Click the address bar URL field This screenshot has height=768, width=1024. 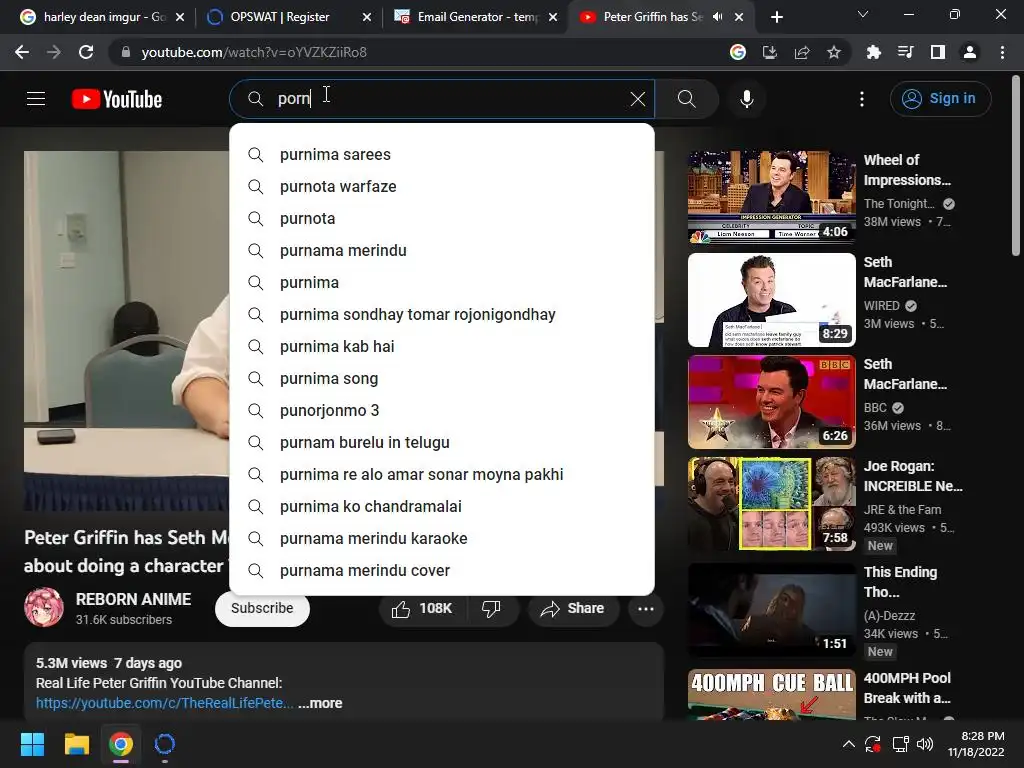418,52
